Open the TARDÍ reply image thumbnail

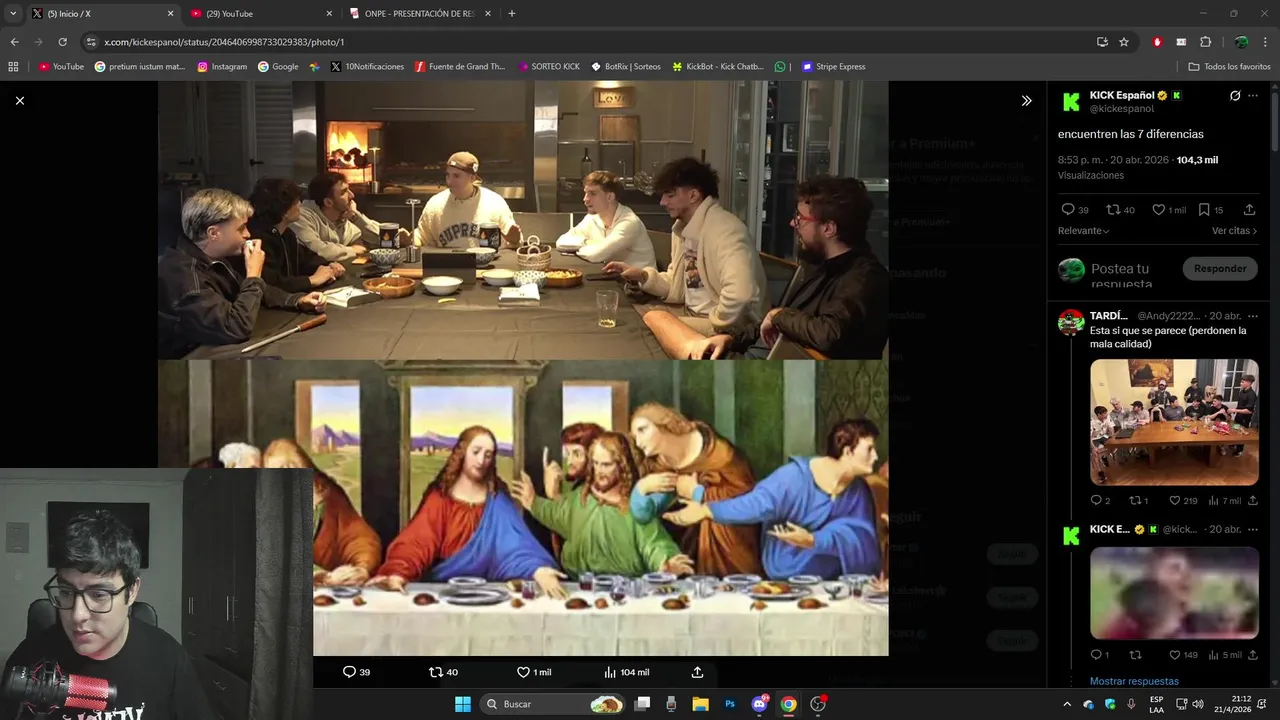coord(1174,422)
